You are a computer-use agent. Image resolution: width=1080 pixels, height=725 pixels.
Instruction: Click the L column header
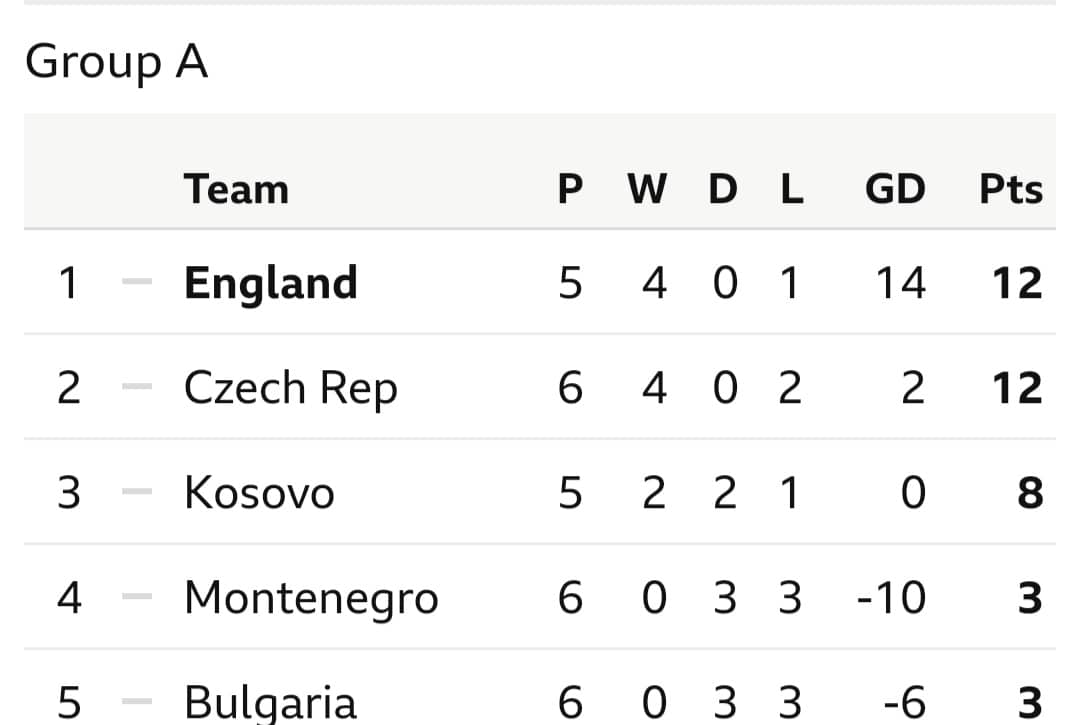(x=792, y=189)
